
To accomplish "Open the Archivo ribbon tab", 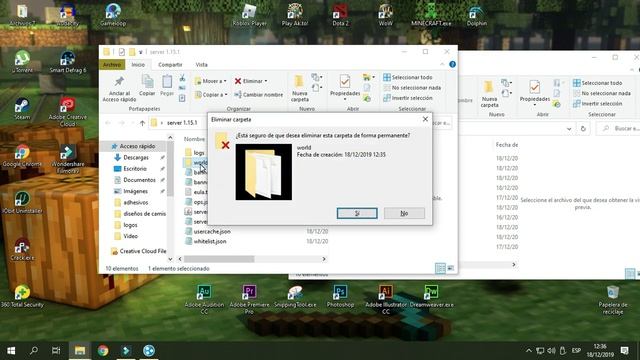I will pyautogui.click(x=112, y=64).
